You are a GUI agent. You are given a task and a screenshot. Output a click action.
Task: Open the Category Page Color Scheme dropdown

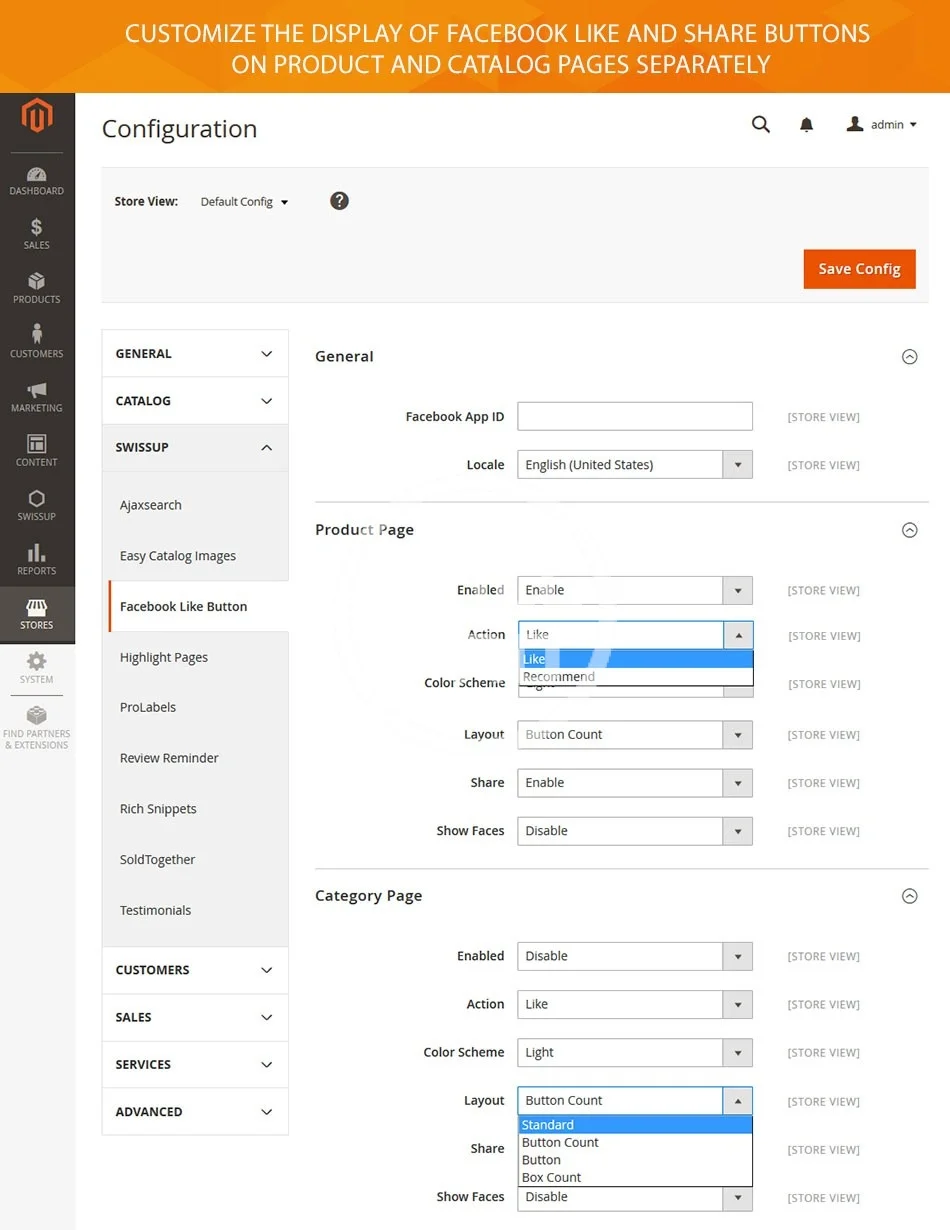pyautogui.click(x=635, y=1053)
